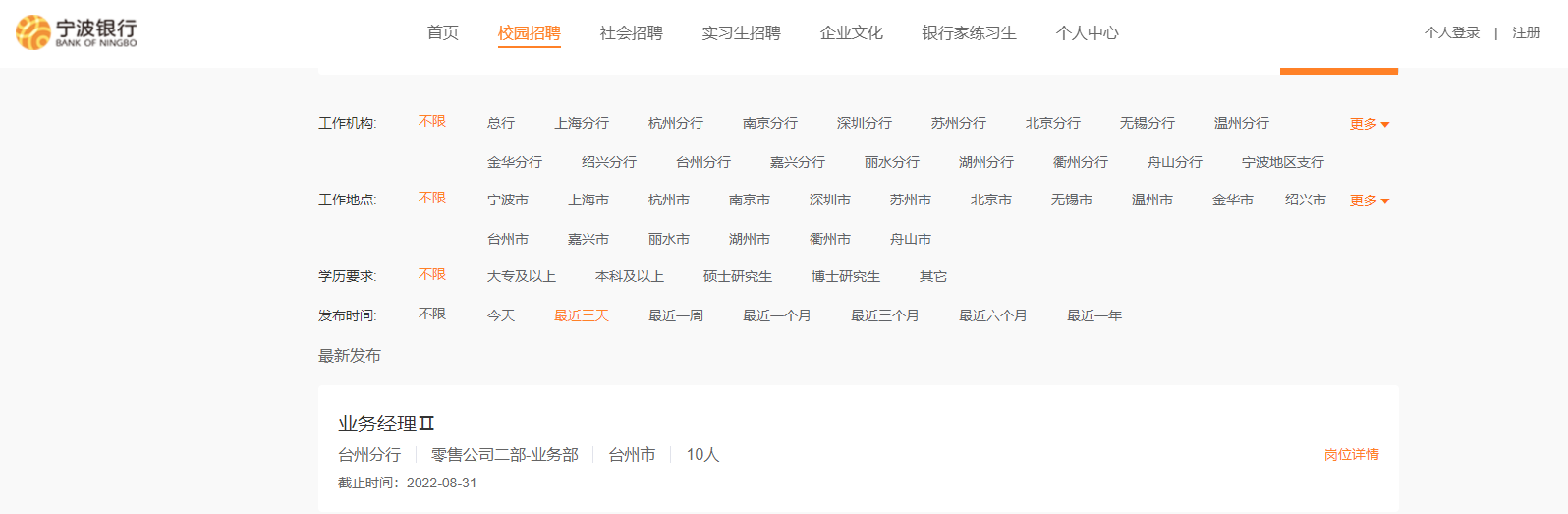Filter by 南京分行

pyautogui.click(x=770, y=123)
